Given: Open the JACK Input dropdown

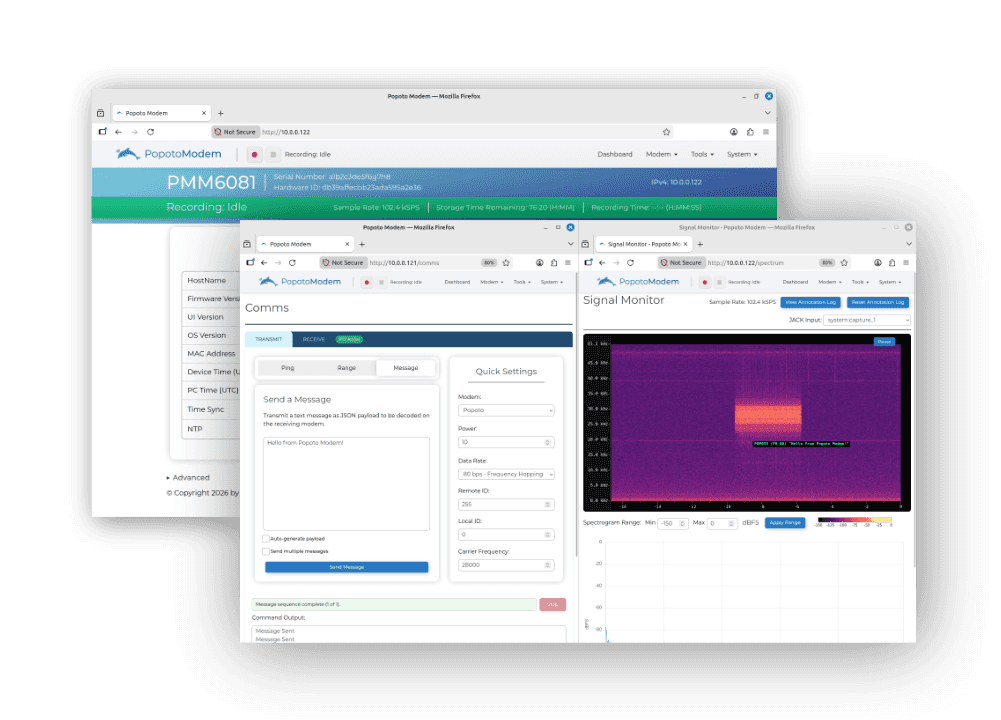Looking at the screenshot, I should pyautogui.click(x=866, y=320).
